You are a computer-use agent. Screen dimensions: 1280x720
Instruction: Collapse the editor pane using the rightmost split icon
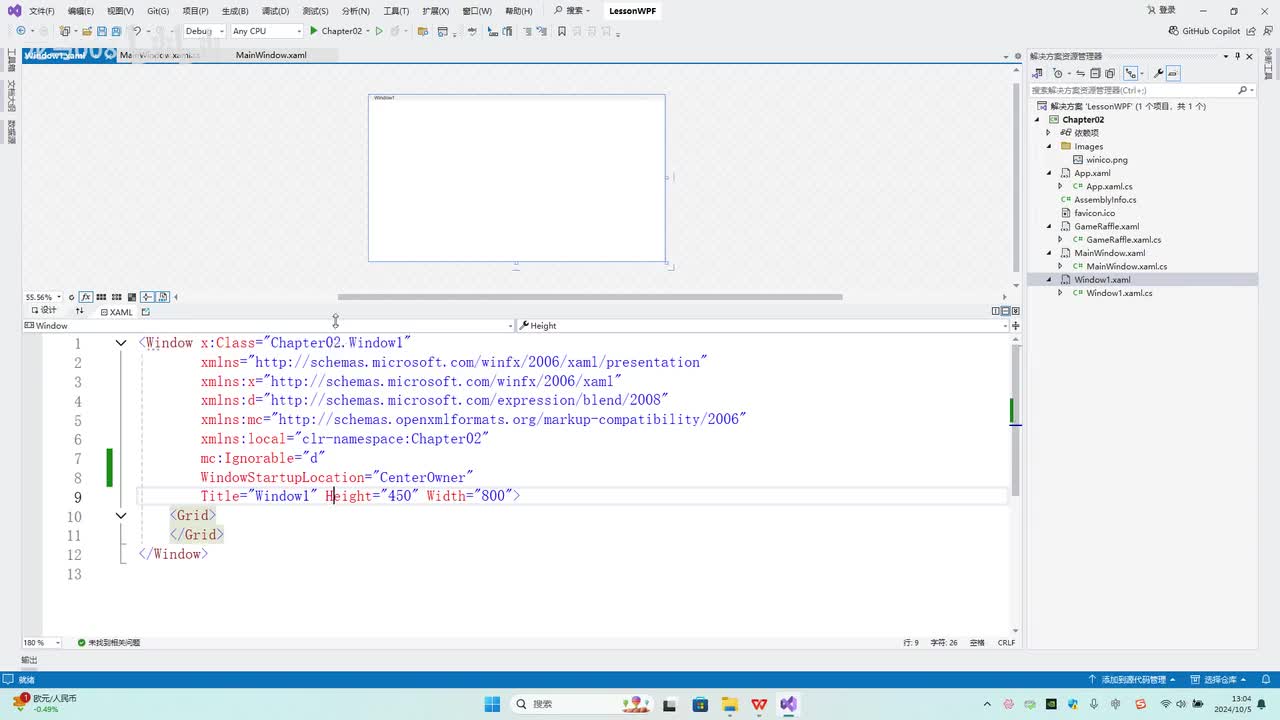(1015, 311)
